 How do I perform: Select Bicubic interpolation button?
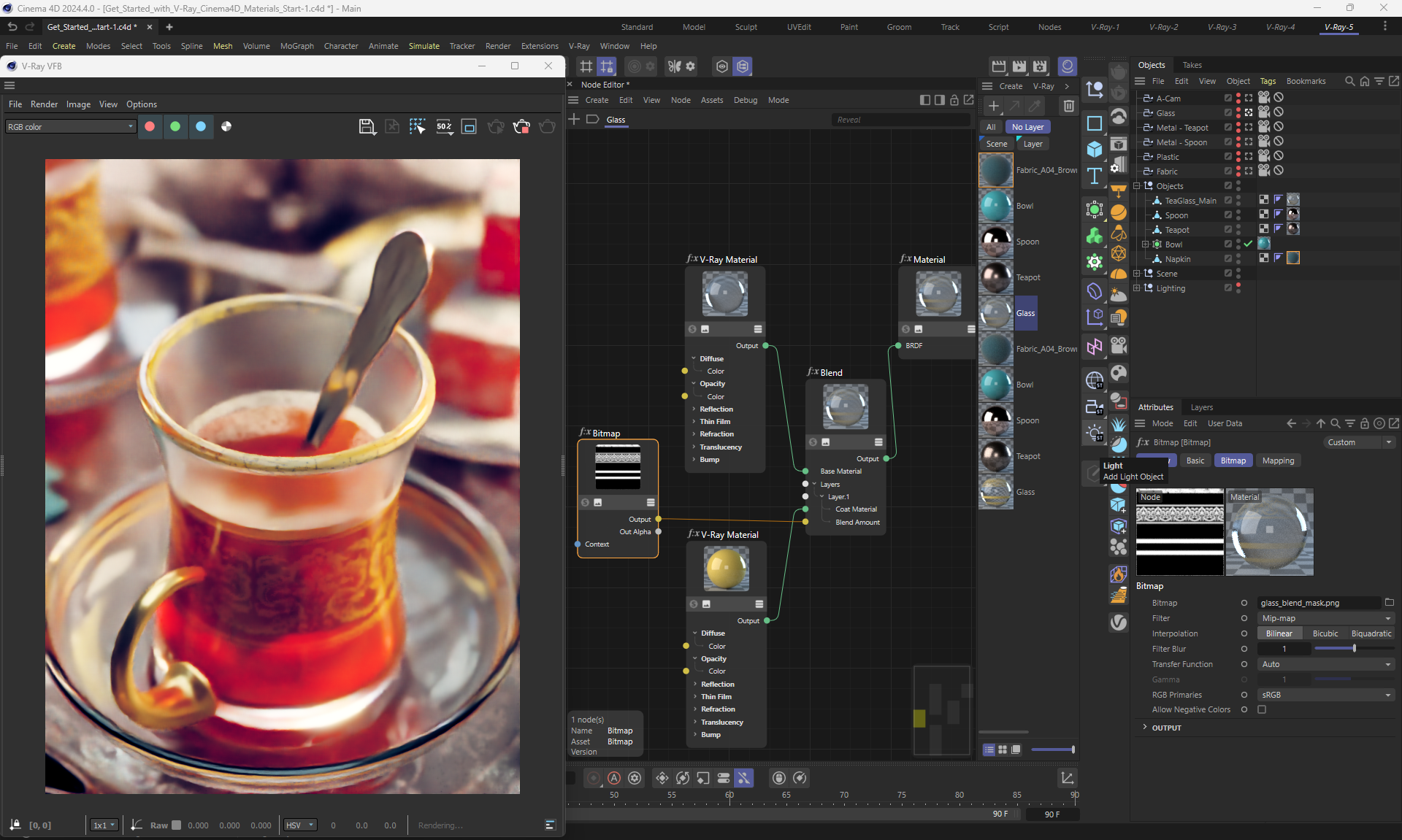pos(1325,633)
